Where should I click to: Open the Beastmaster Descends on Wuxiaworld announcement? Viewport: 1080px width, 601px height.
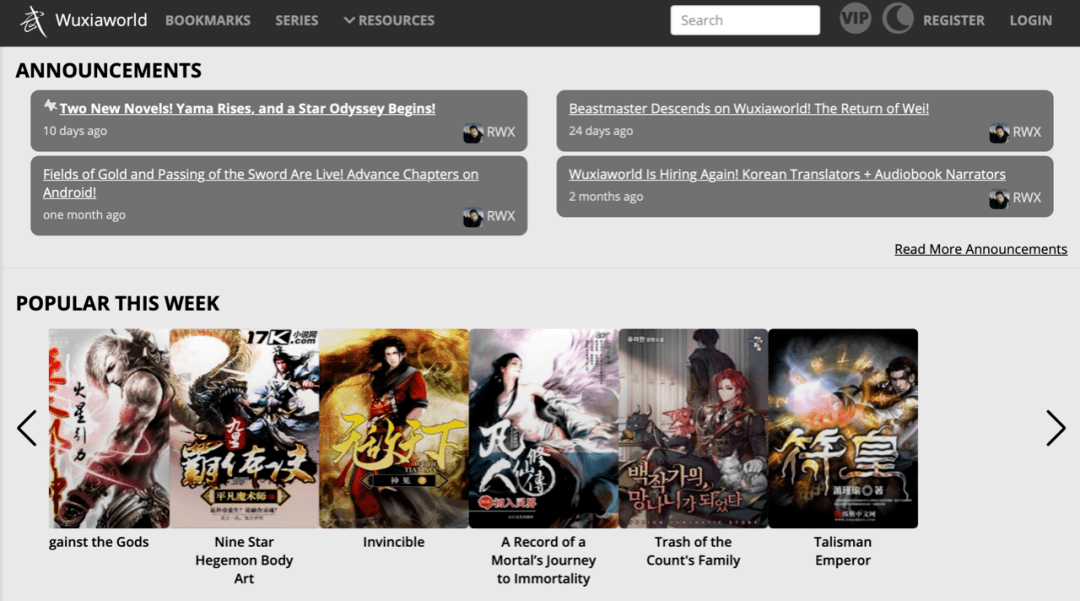(x=749, y=108)
